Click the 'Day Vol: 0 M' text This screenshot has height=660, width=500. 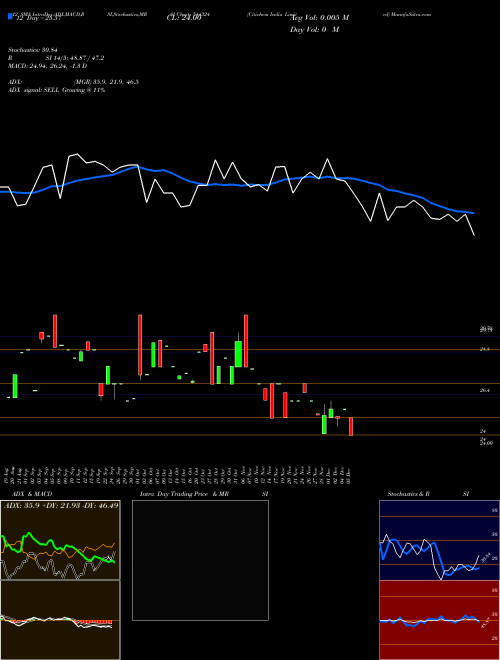[x=314, y=30]
